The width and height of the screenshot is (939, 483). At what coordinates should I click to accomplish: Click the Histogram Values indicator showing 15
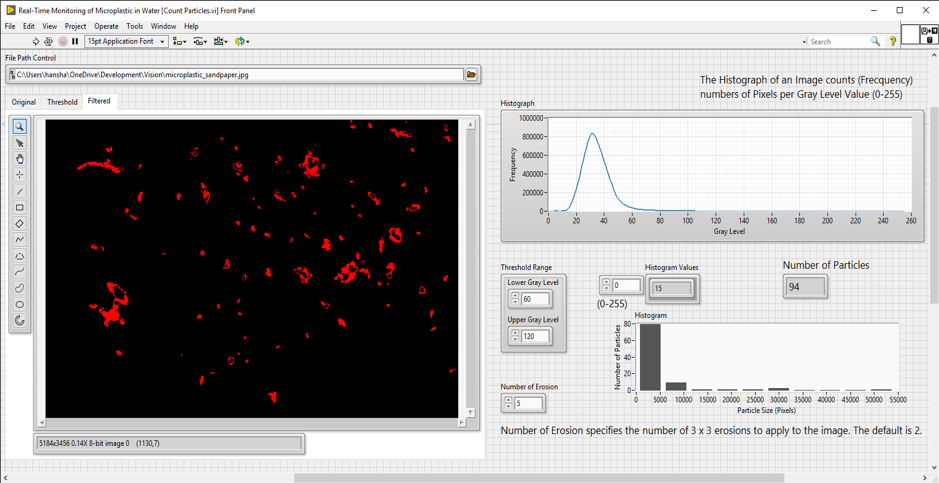pyautogui.click(x=672, y=289)
